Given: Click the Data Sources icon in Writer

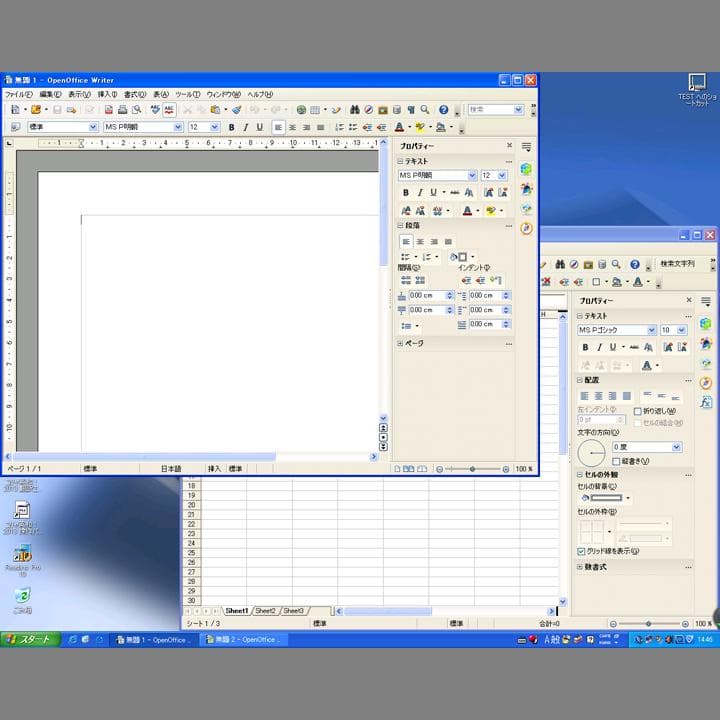Looking at the screenshot, I should pos(397,110).
